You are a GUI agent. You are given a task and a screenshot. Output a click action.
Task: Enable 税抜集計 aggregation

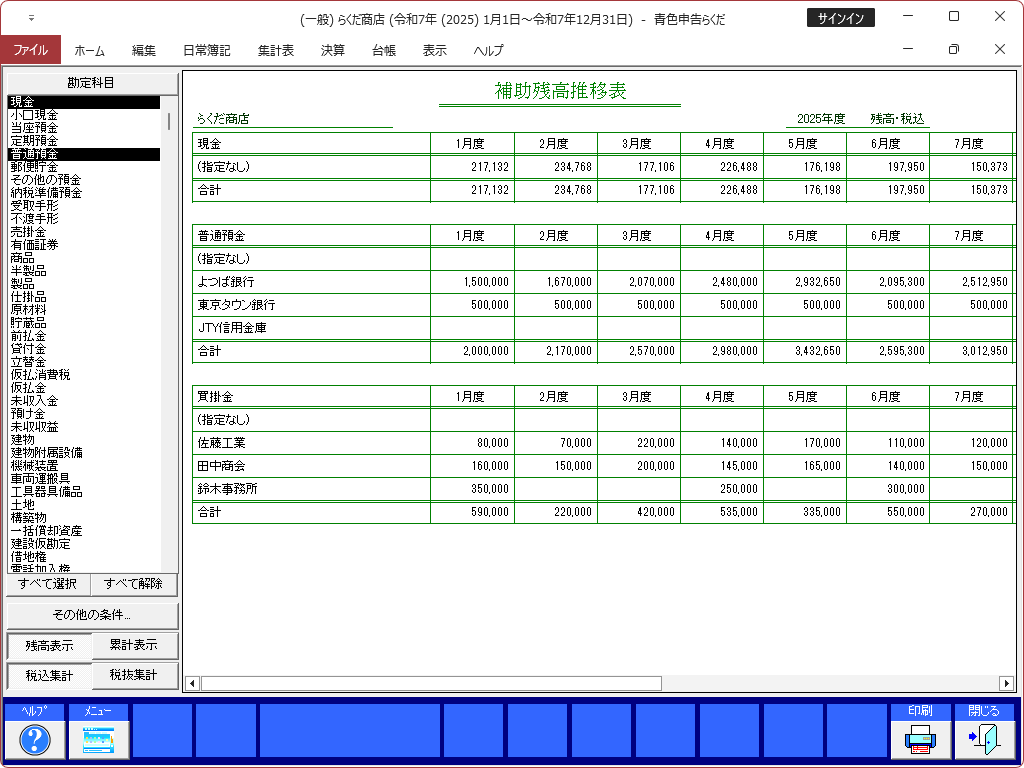coord(134,676)
